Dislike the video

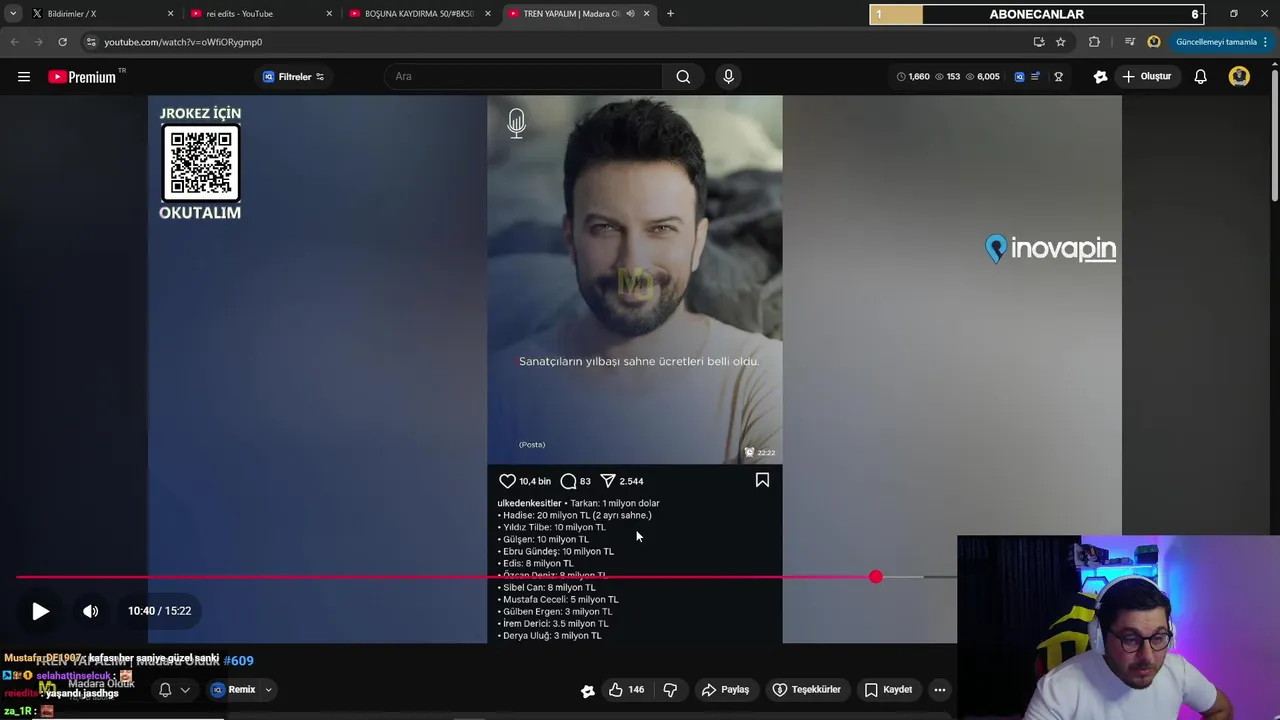point(670,689)
